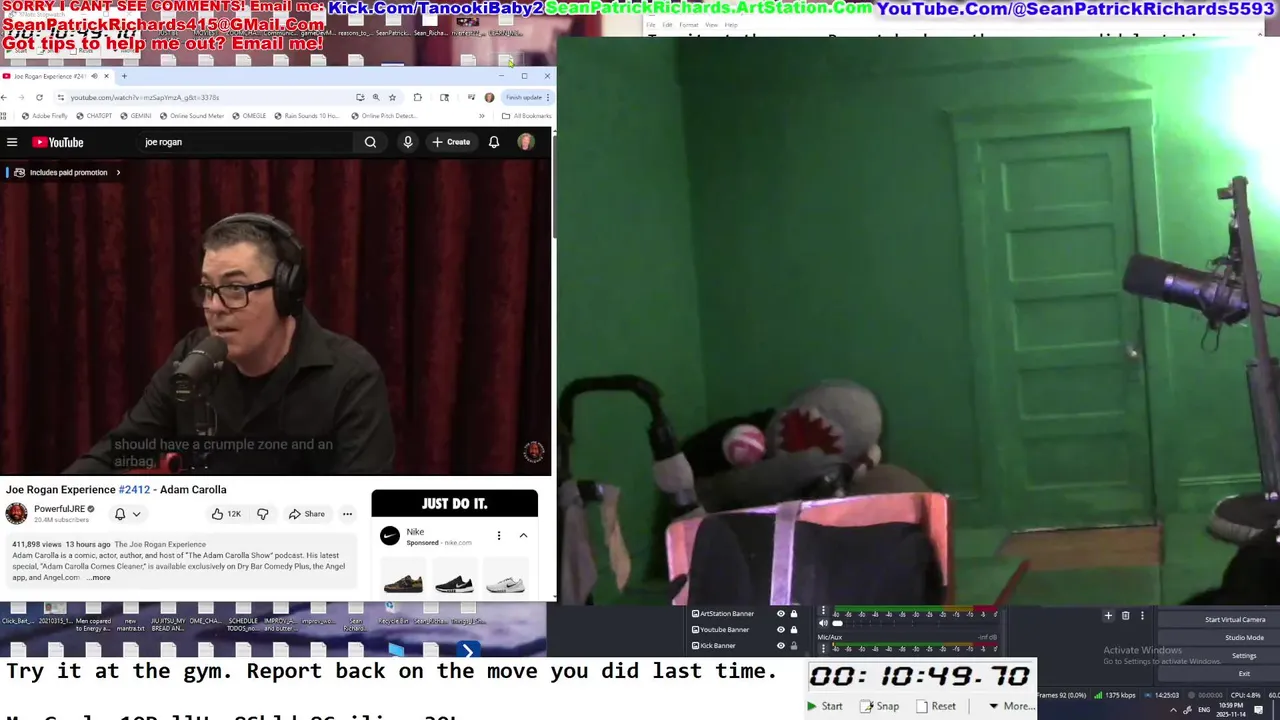Start the stopwatch timer
Viewport: 1280px width, 720px height.
pyautogui.click(x=825, y=706)
